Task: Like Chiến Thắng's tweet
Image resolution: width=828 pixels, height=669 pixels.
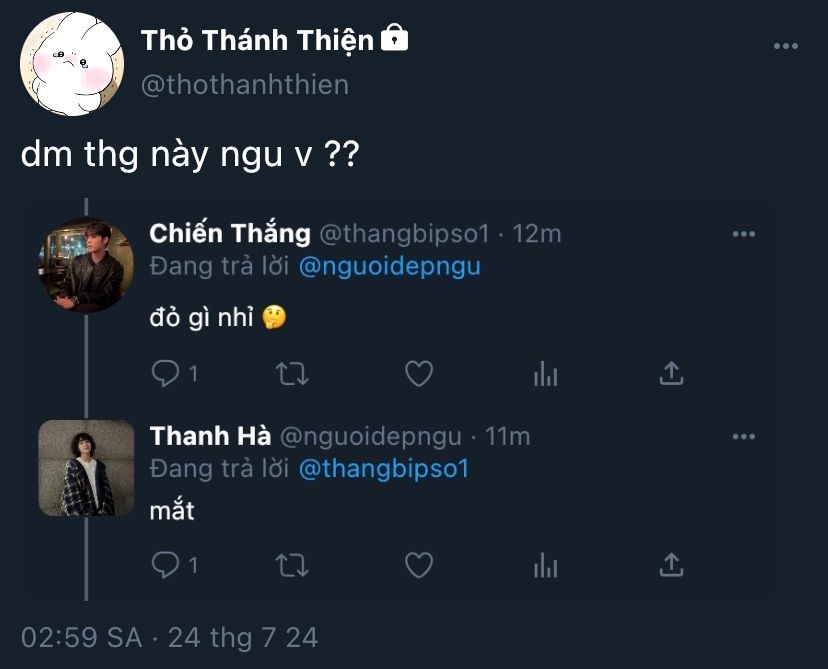Action: [419, 373]
